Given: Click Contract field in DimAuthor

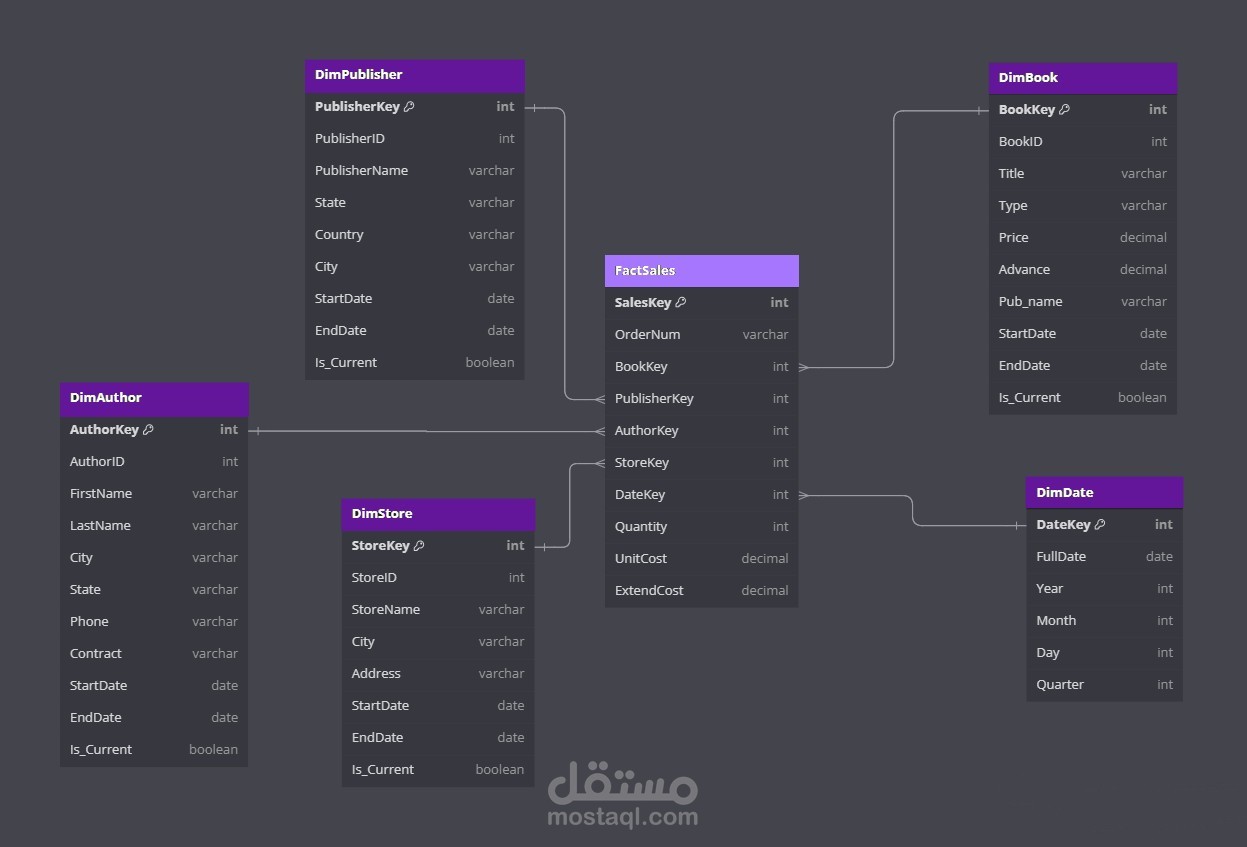Looking at the screenshot, I should pyautogui.click(x=154, y=654).
